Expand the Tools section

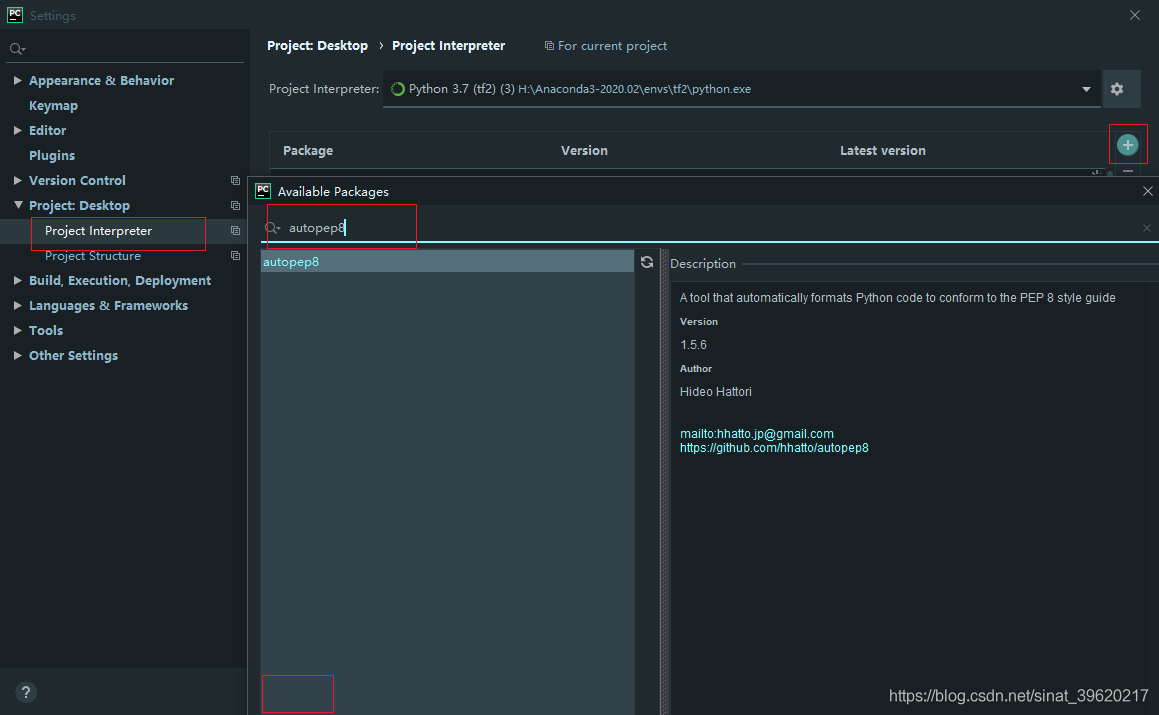17,330
